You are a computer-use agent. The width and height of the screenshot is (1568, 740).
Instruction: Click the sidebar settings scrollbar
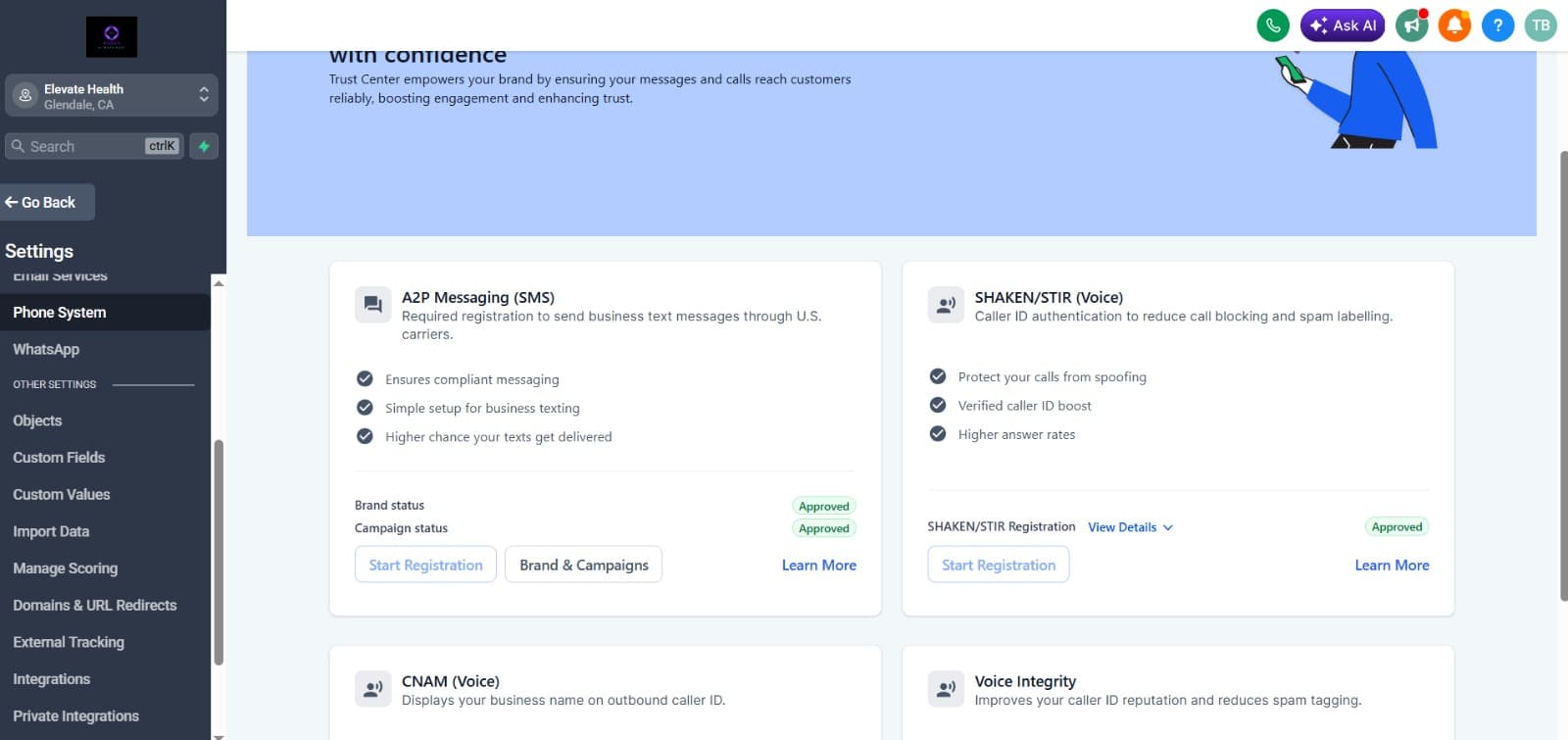pyautogui.click(x=219, y=553)
